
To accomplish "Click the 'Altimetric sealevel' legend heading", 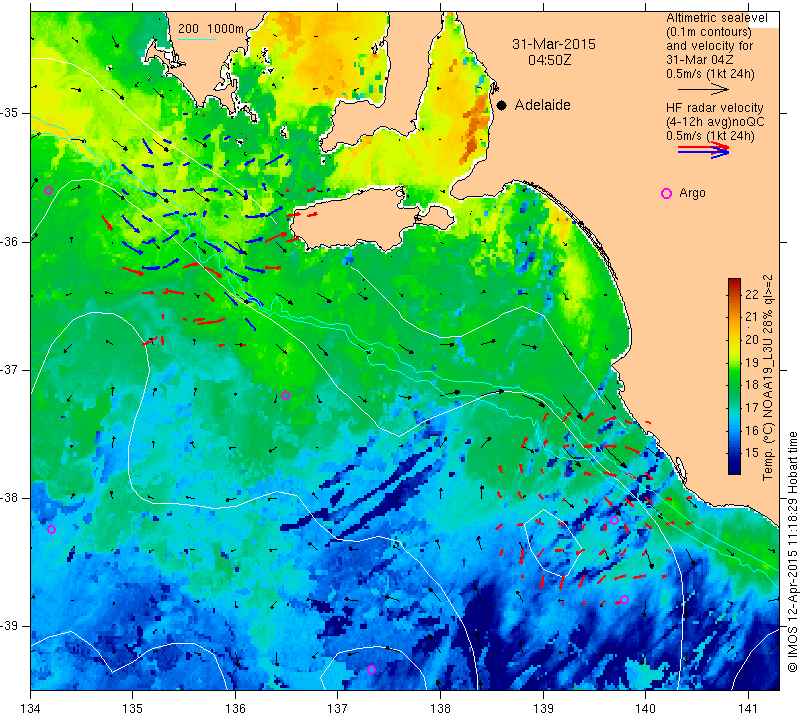I will (716, 18).
